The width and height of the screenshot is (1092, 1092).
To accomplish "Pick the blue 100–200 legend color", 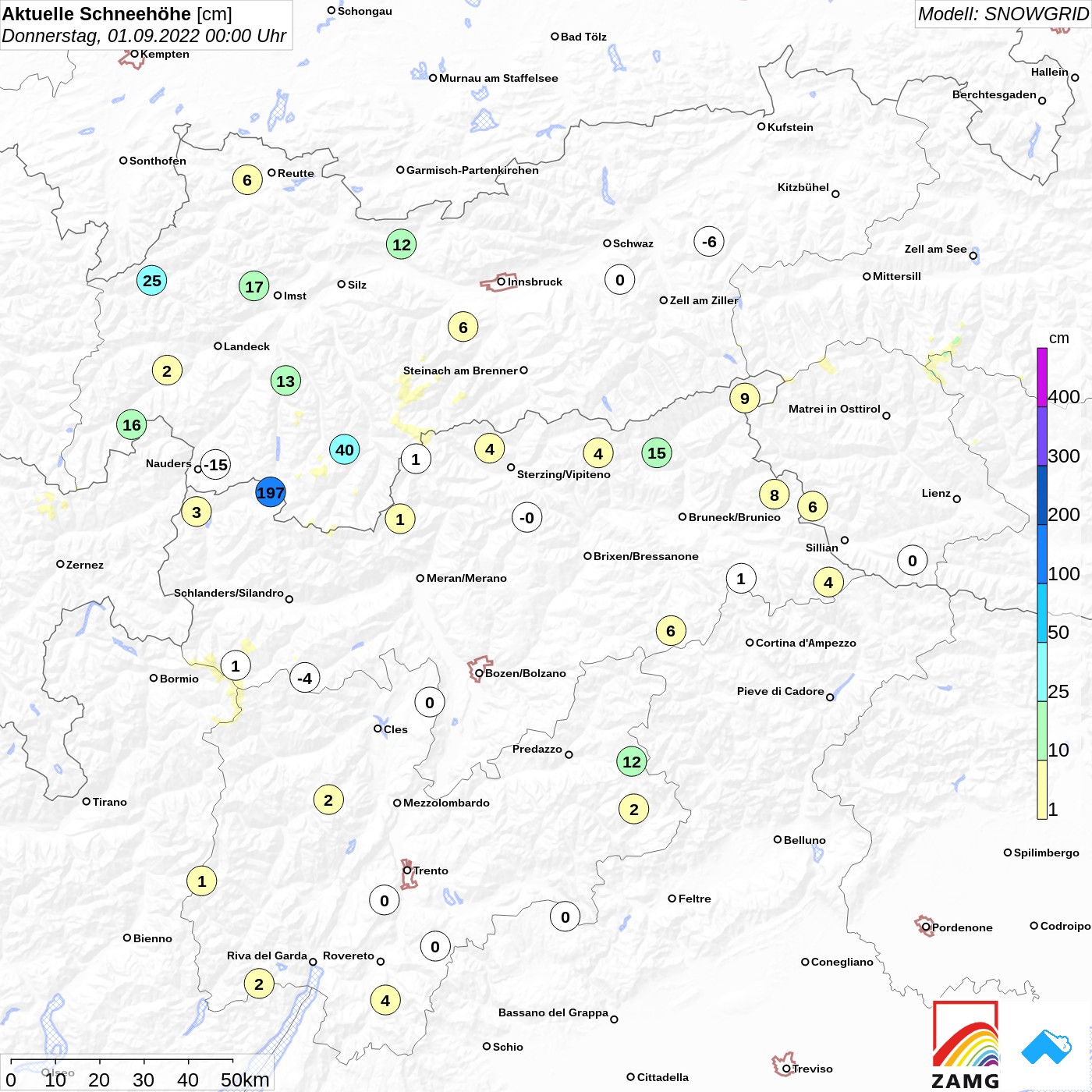I will (x=1042, y=554).
